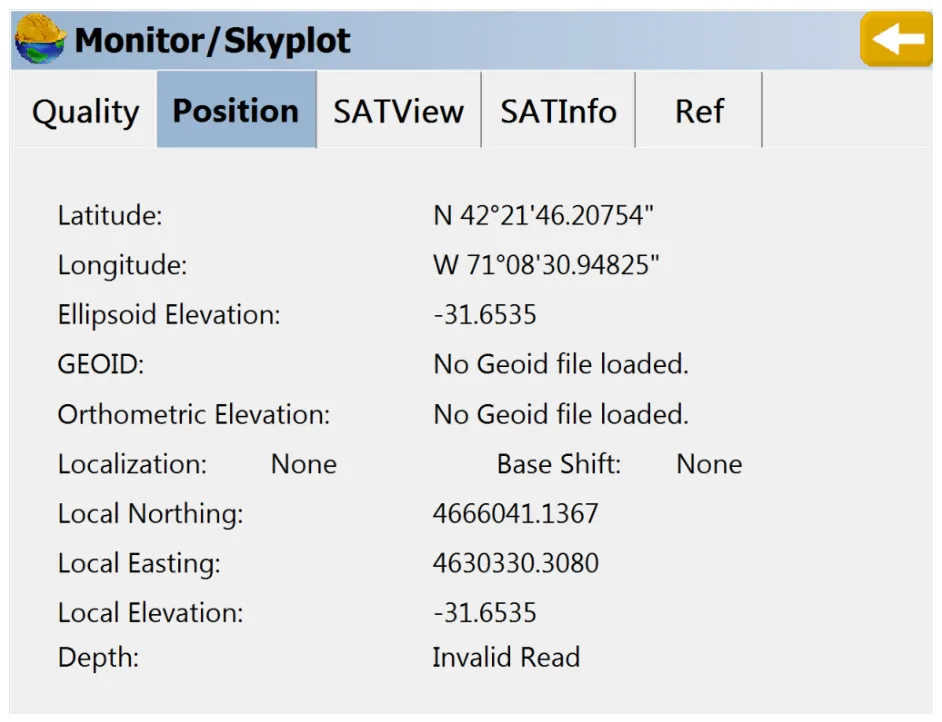The height and width of the screenshot is (722, 942).
Task: Click the yellow back arrow button
Action: tap(896, 39)
